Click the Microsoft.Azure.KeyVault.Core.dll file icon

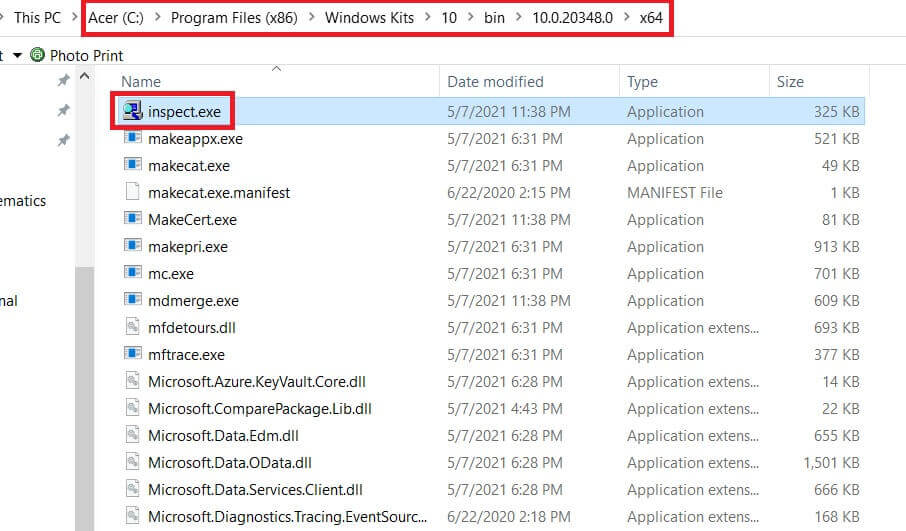132,380
